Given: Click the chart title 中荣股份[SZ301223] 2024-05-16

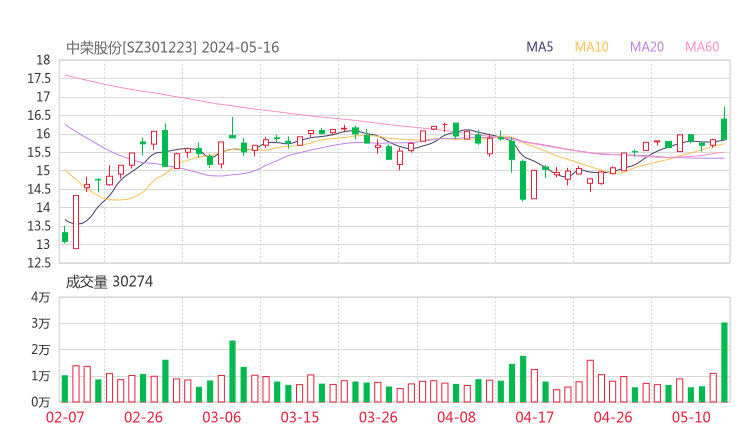Looking at the screenshot, I should tap(173, 47).
